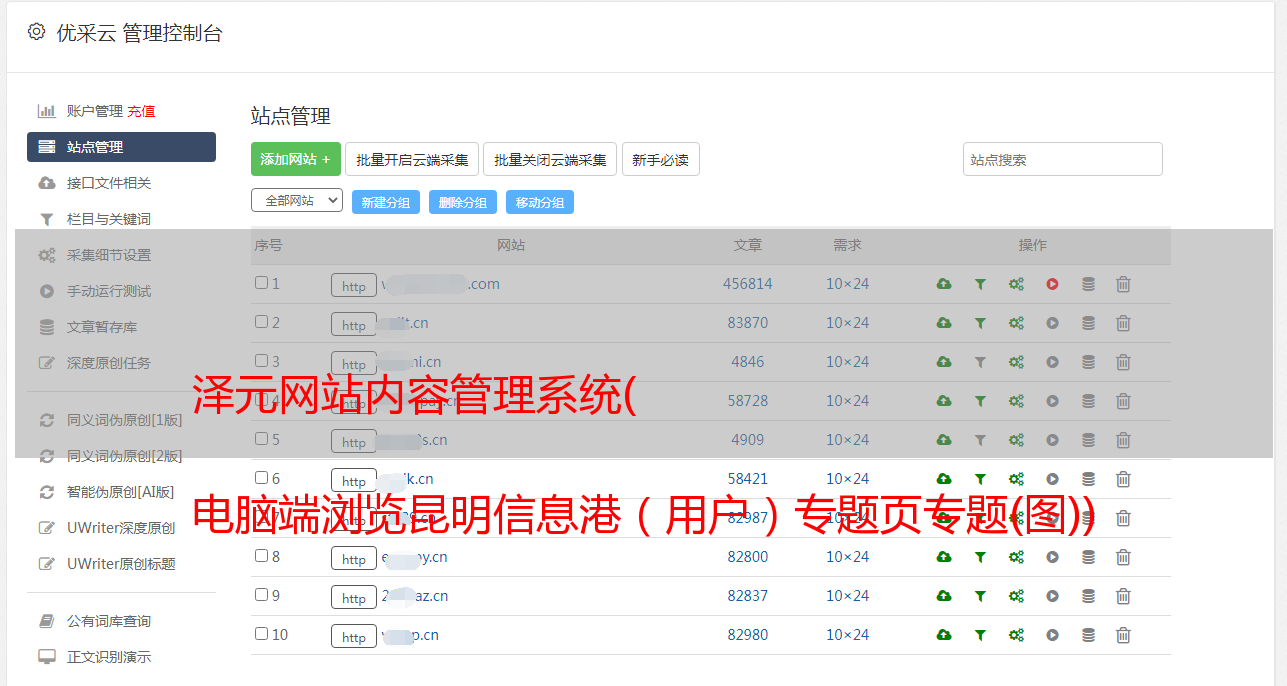Open database icon for row 1
This screenshot has width=1287, height=686.
[x=1088, y=284]
